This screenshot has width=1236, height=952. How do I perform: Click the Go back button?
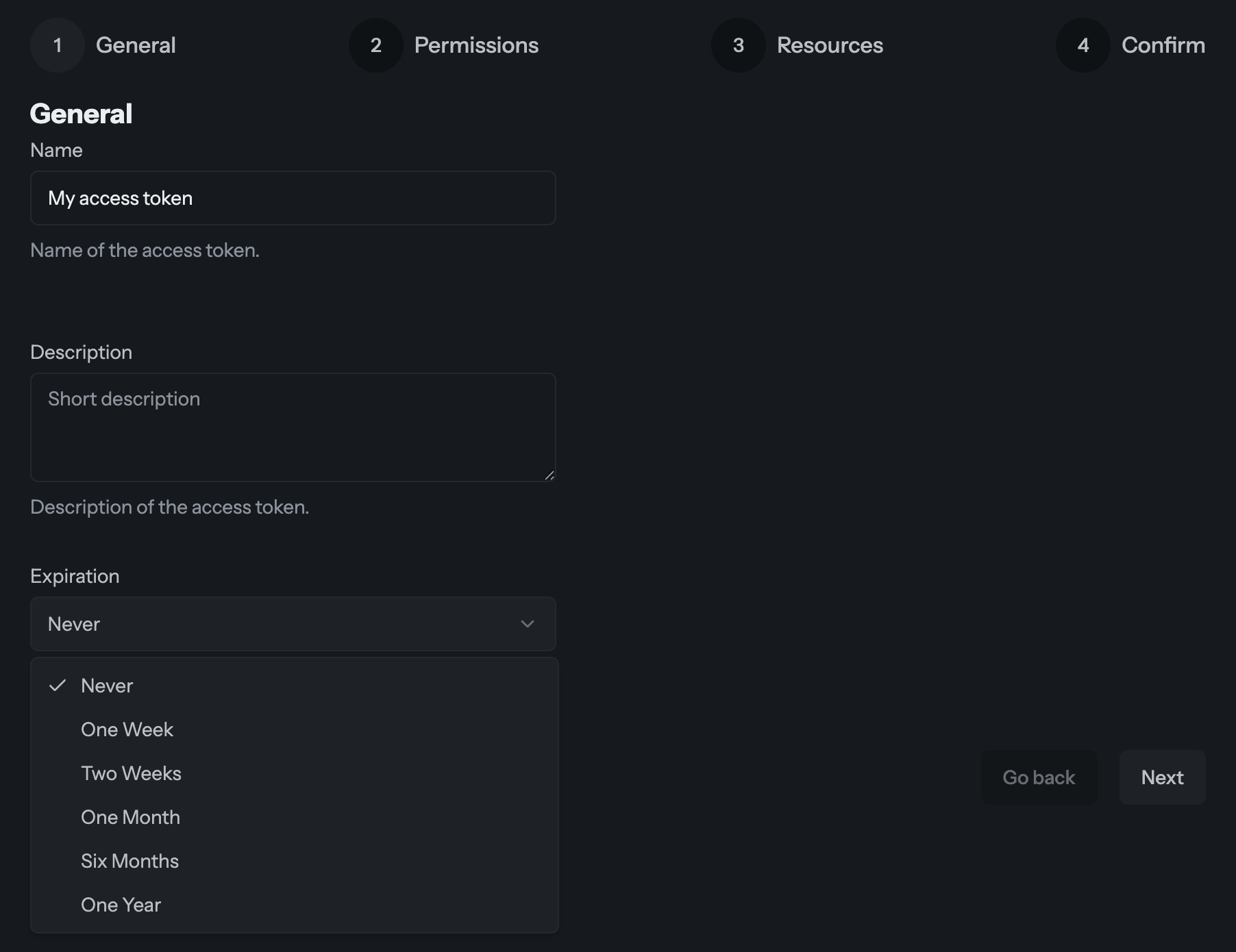point(1039,777)
